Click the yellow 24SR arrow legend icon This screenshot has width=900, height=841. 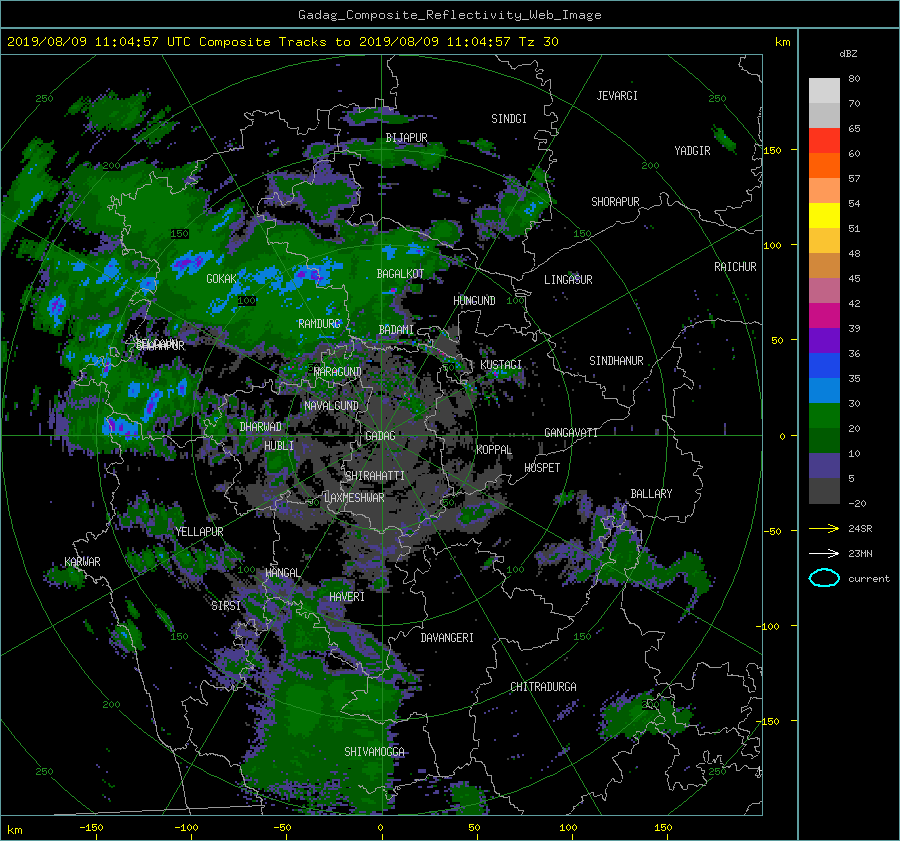(824, 529)
